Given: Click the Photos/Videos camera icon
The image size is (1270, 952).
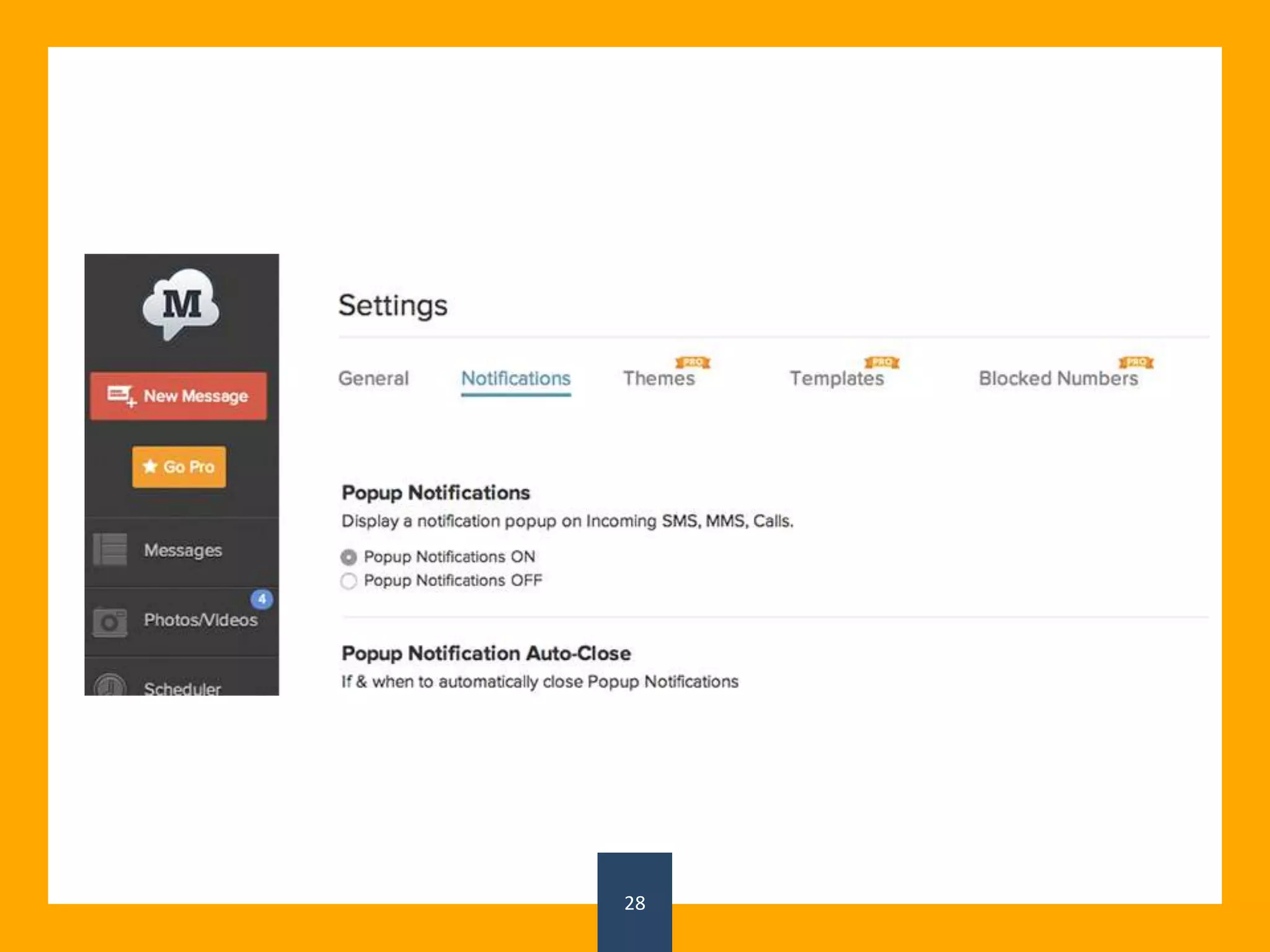Looking at the screenshot, I should 110,621.
